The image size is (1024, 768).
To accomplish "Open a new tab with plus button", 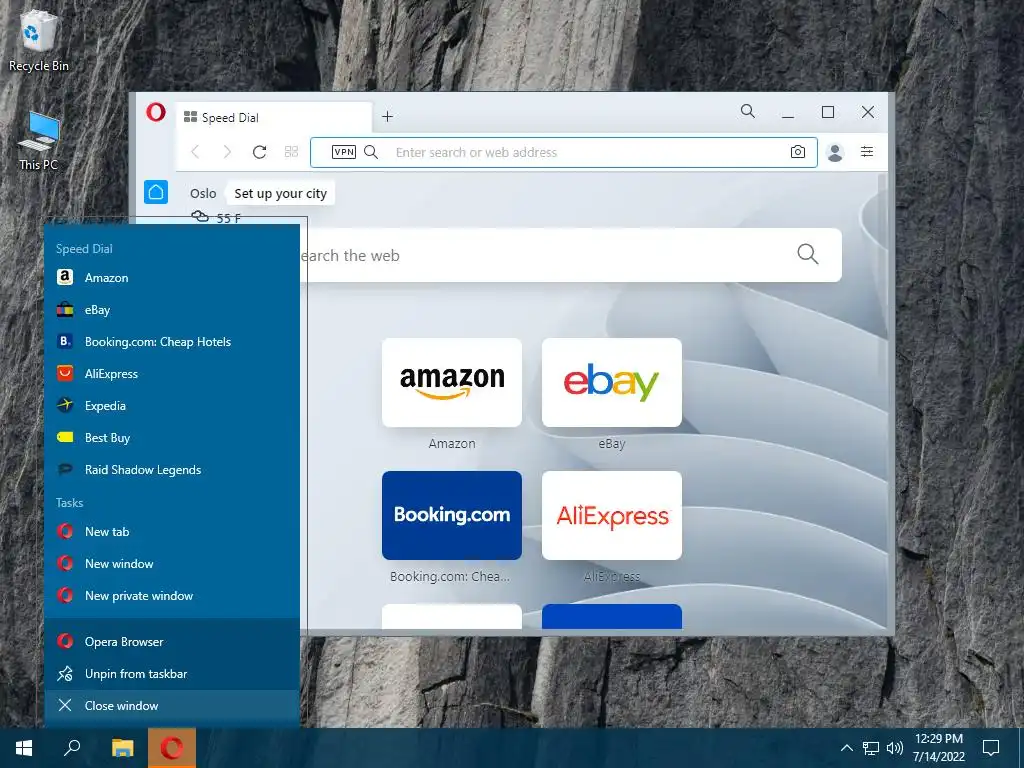I will click(387, 116).
